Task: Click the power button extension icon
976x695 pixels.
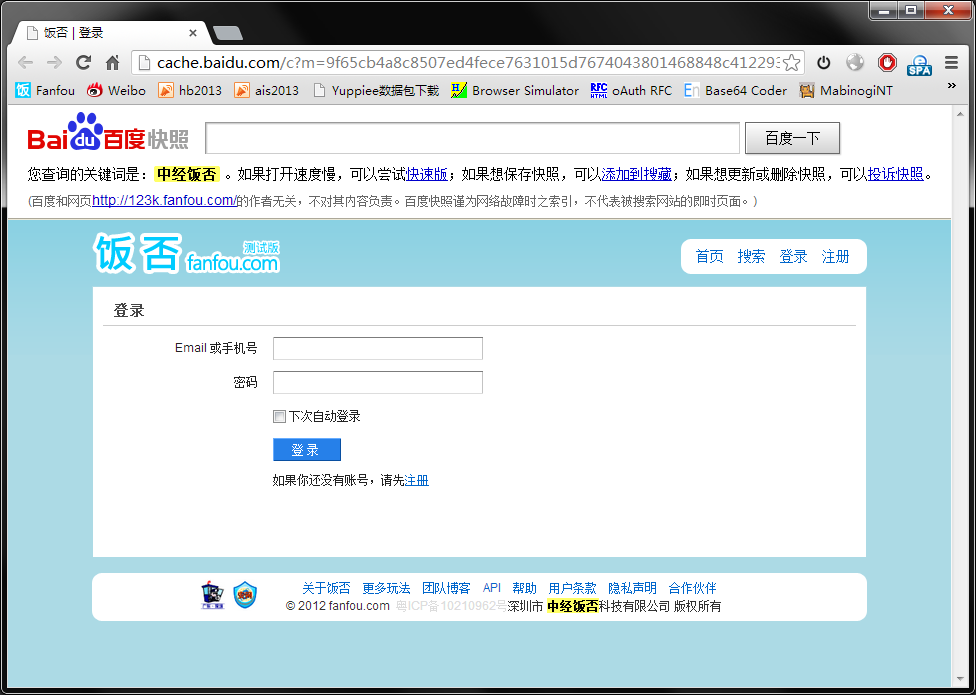Action: click(824, 62)
